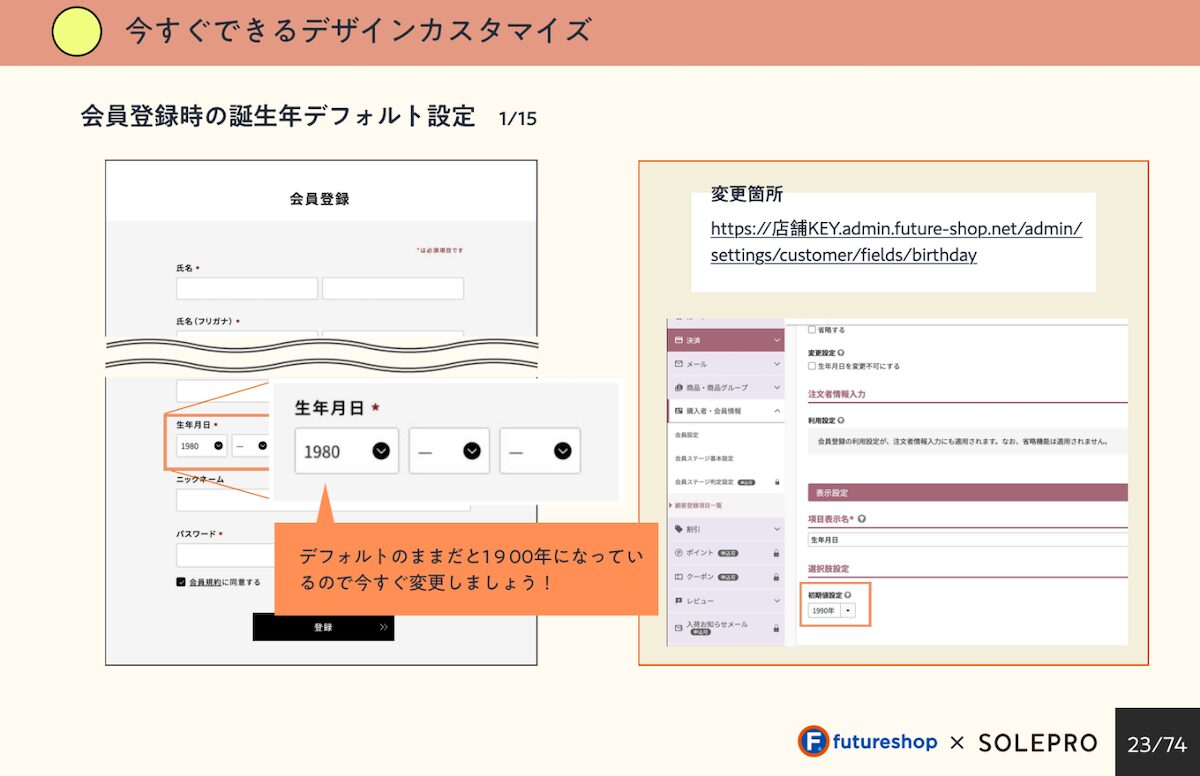
Task: Click the 決済 card icon in sidebar
Action: [679, 341]
